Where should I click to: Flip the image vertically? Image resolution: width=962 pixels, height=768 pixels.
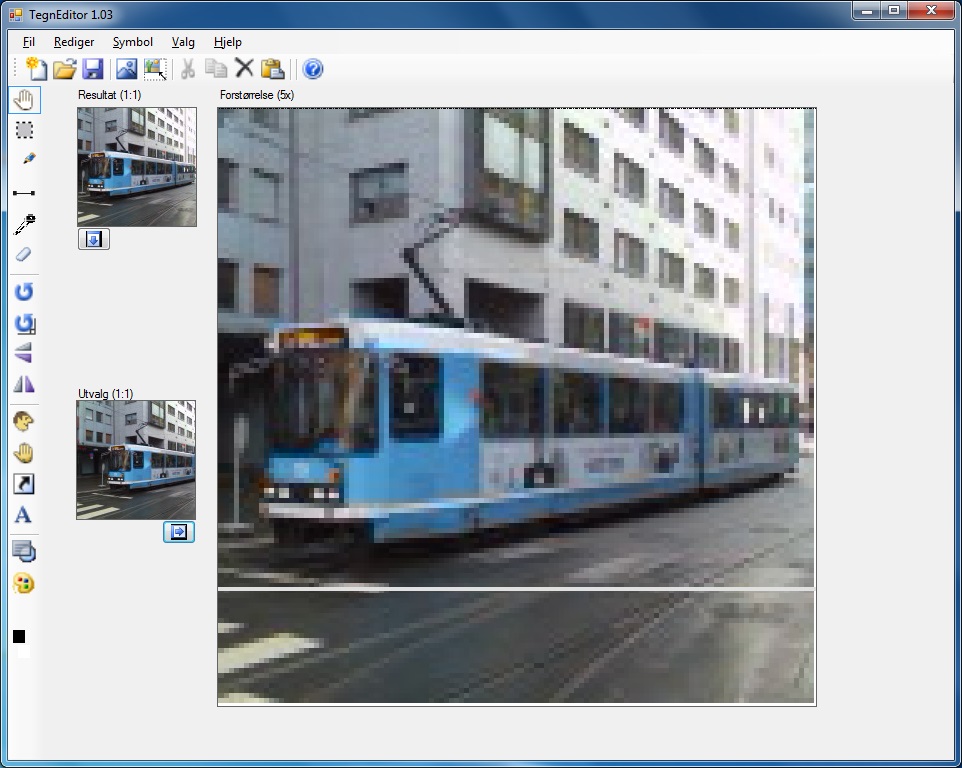[x=23, y=353]
